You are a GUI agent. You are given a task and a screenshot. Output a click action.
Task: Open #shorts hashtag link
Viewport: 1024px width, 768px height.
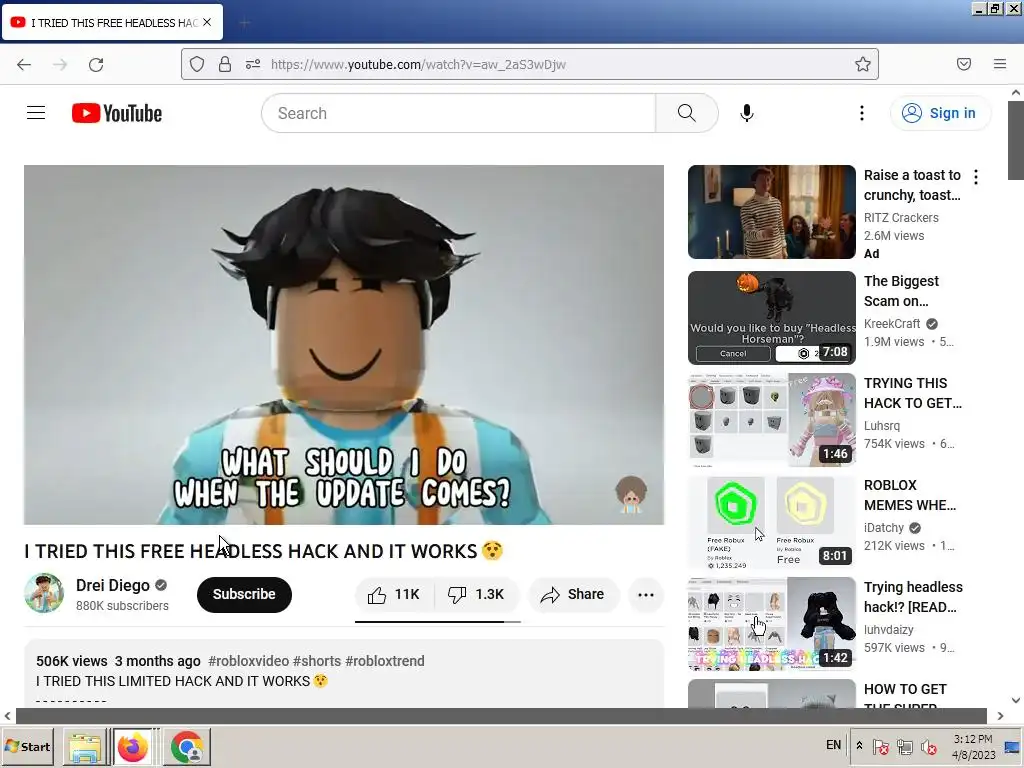click(x=317, y=661)
